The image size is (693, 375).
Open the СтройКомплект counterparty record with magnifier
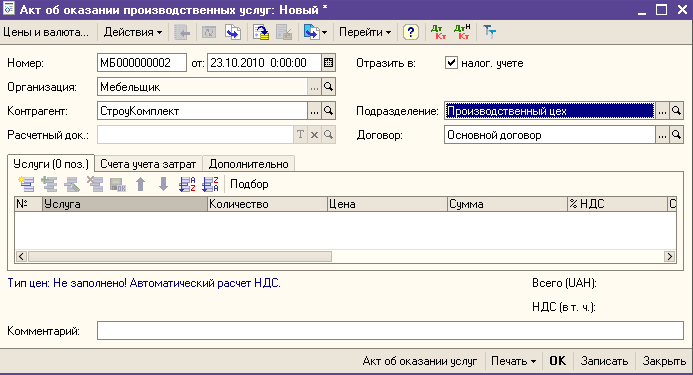328,111
